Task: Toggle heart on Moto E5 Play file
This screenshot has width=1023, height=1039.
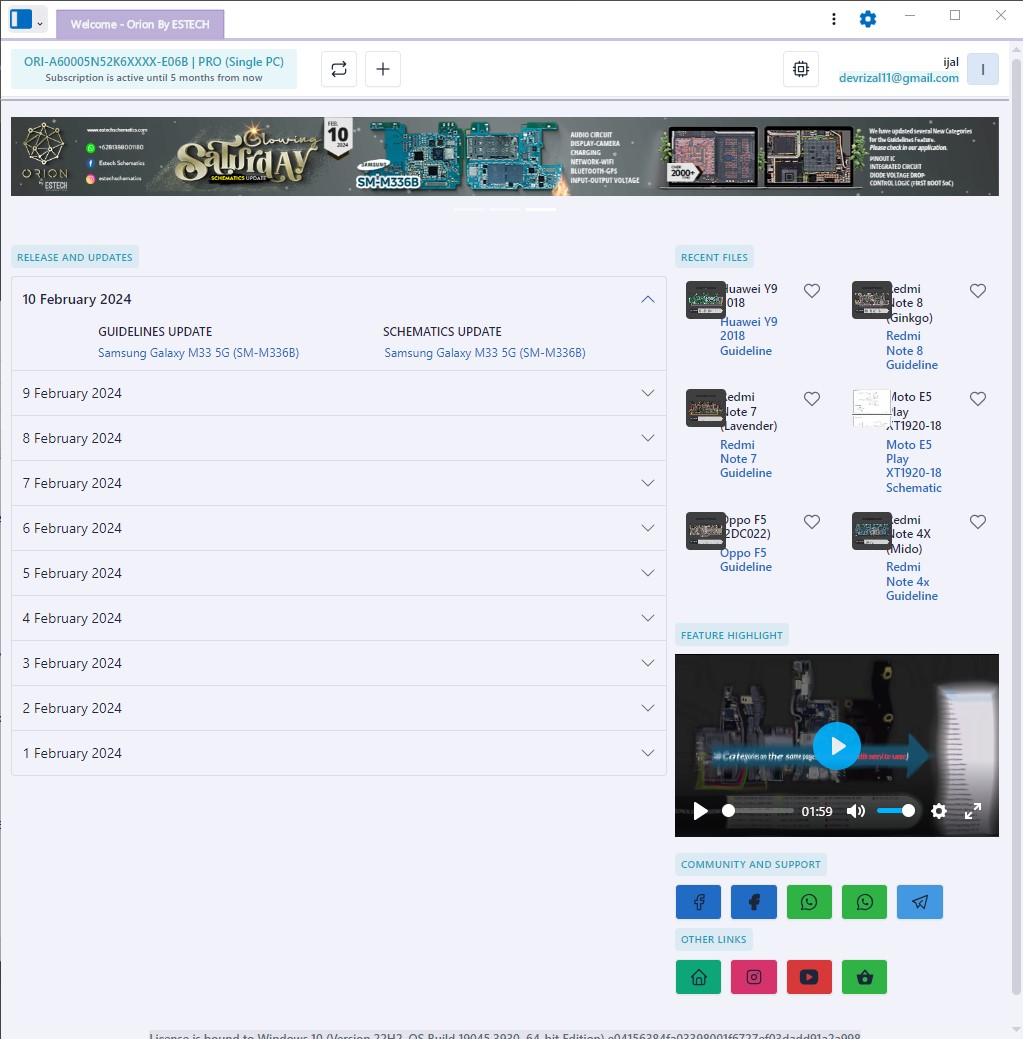Action: coord(978,399)
